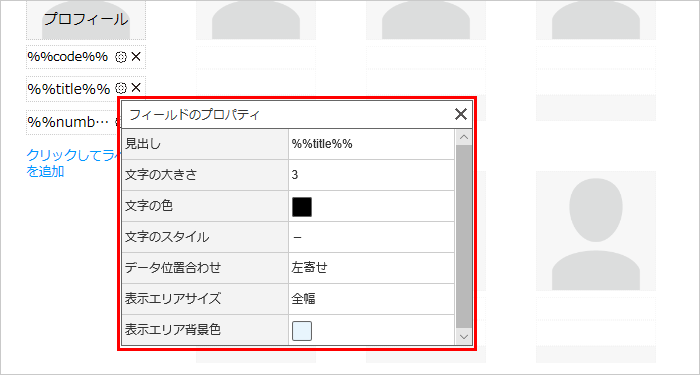This screenshot has width=700, height=375.
Task: Select the %%numb… field box
Action: (71, 122)
